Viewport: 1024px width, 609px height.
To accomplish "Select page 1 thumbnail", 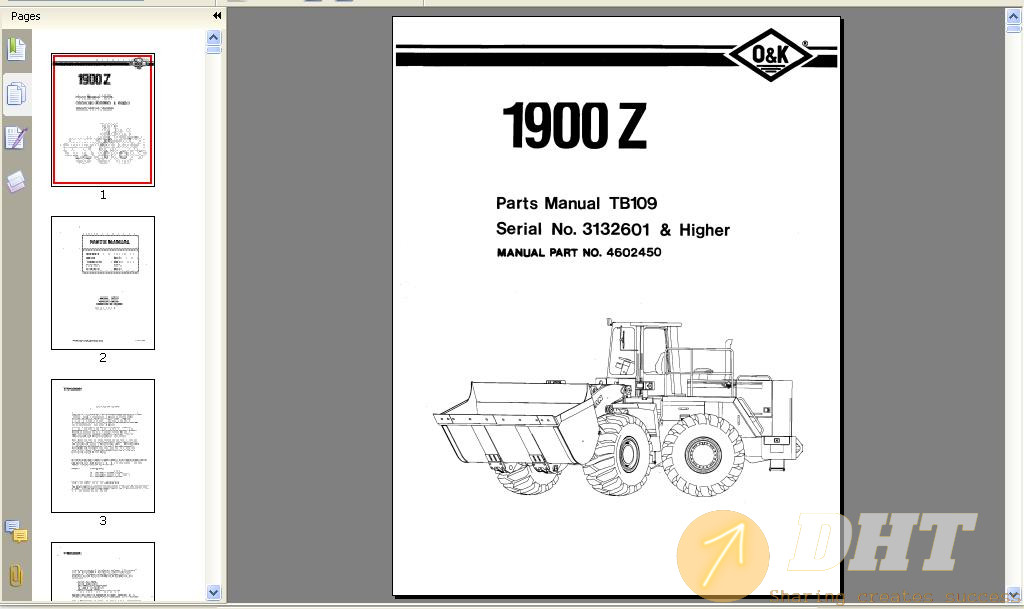I will (x=103, y=120).
